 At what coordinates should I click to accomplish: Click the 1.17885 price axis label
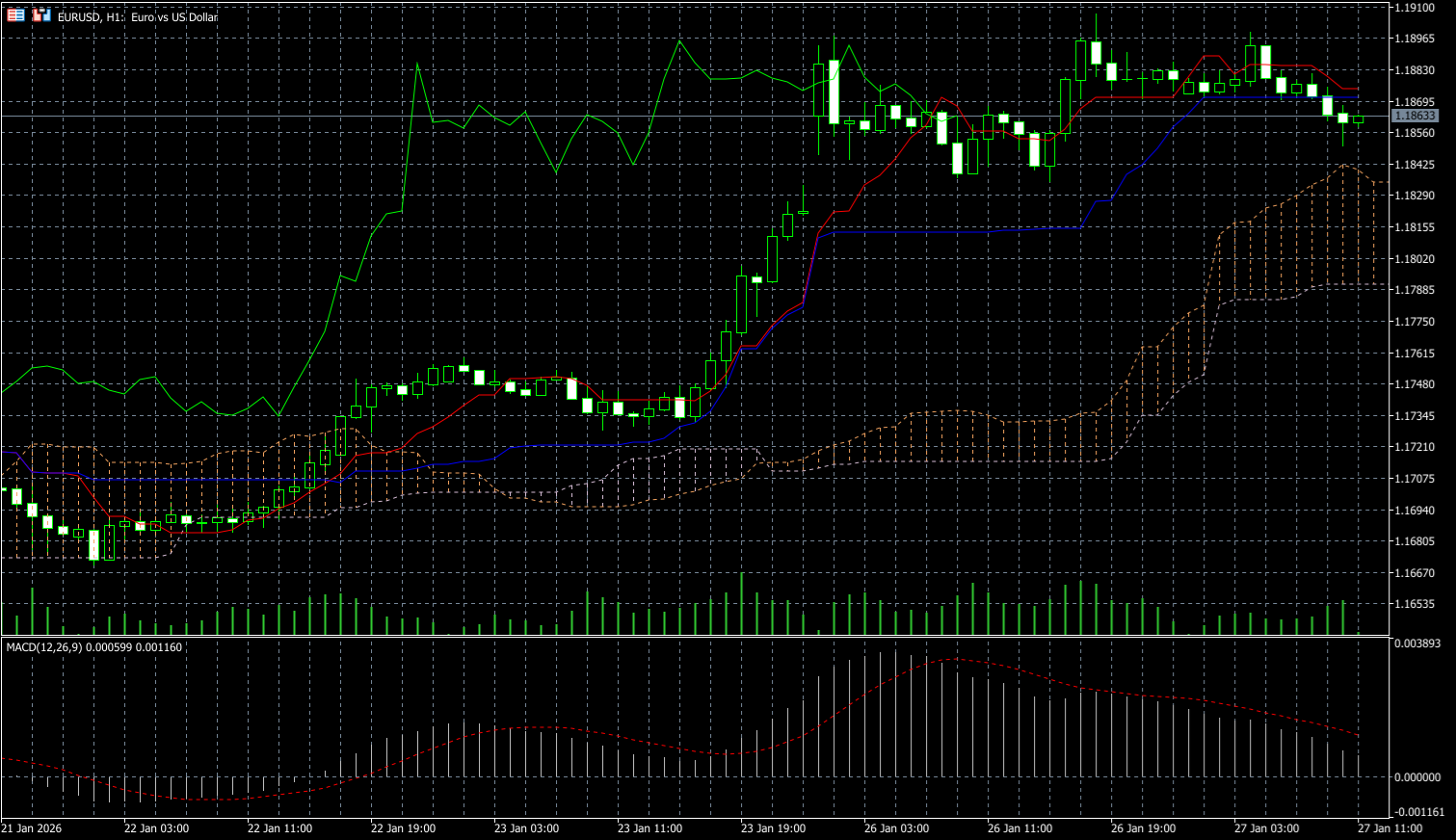point(1416,290)
